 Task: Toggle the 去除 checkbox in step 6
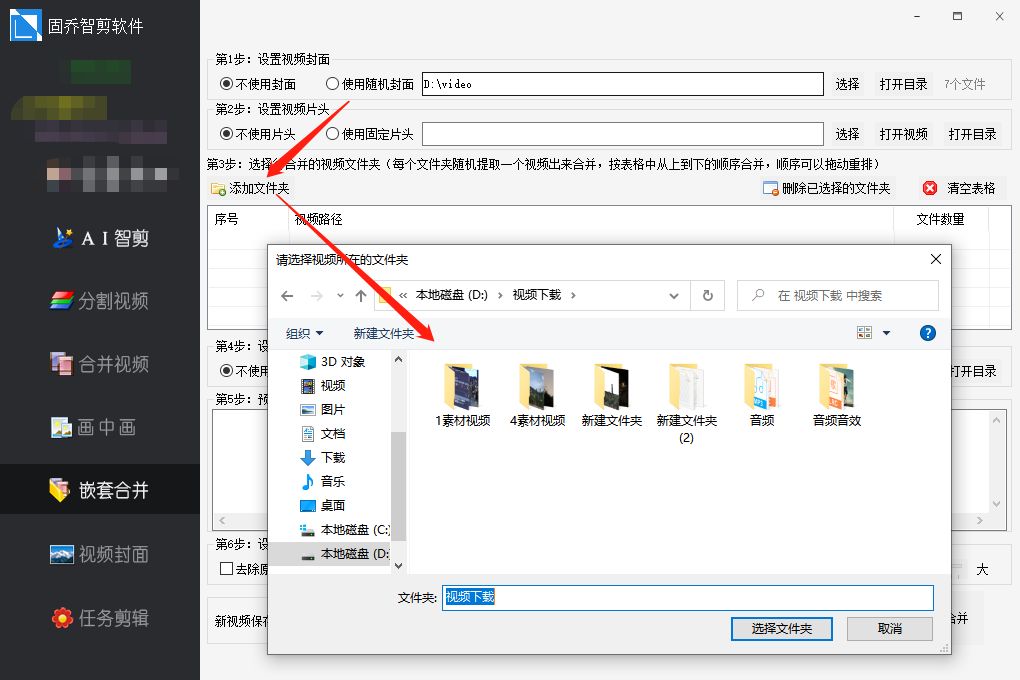[226, 569]
